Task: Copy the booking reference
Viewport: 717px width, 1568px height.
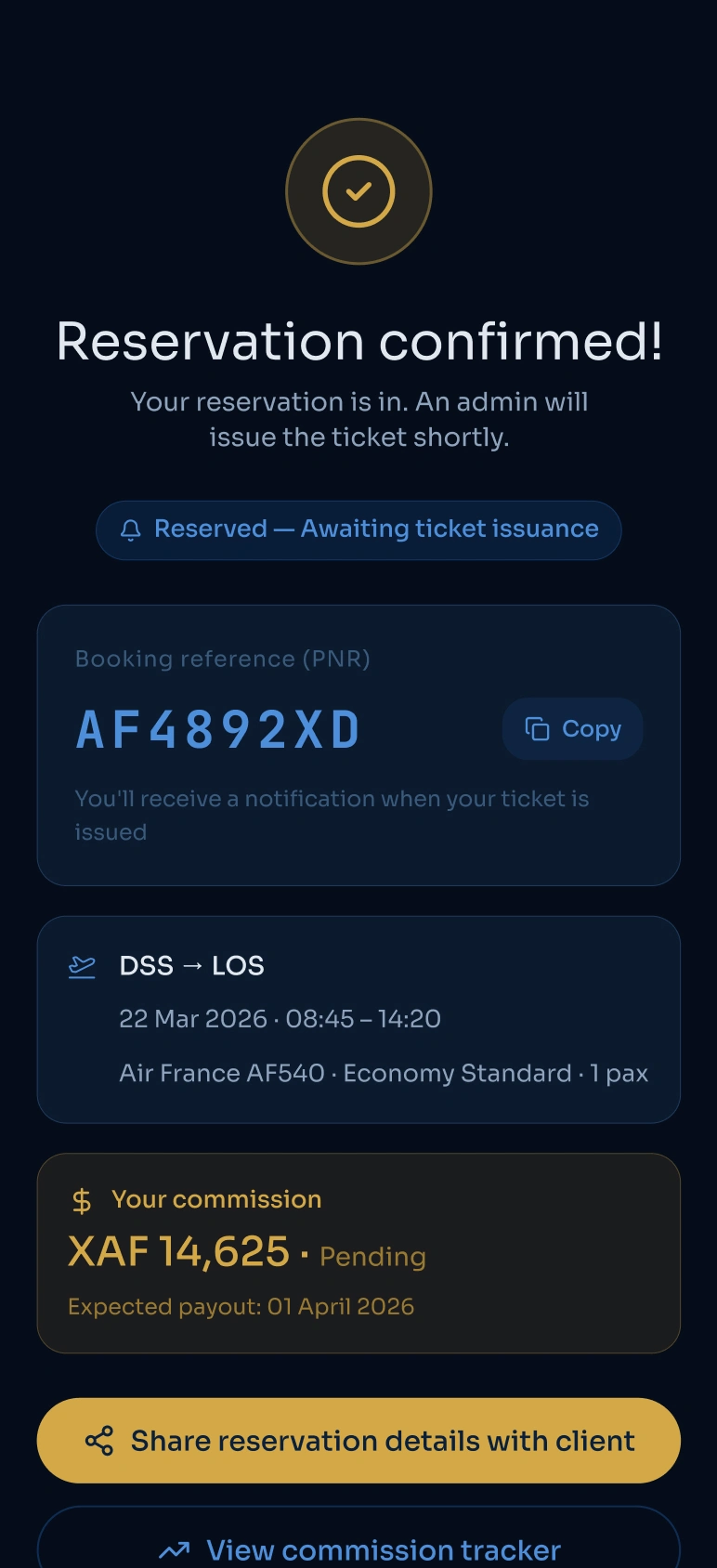Action: pos(572,729)
